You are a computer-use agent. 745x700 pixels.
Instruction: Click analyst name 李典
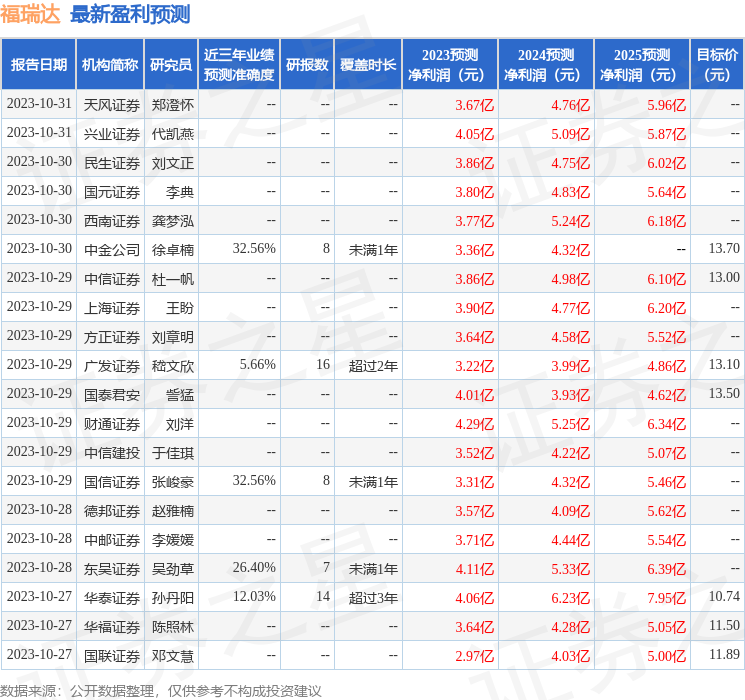coord(180,192)
